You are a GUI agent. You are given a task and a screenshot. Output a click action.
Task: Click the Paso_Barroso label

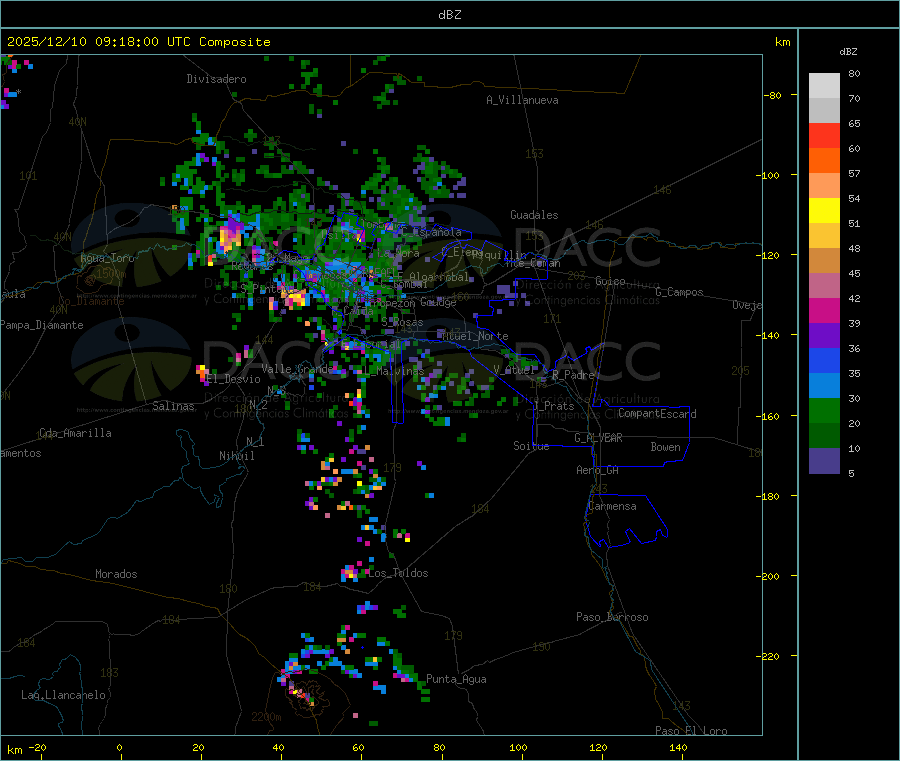coord(612,617)
